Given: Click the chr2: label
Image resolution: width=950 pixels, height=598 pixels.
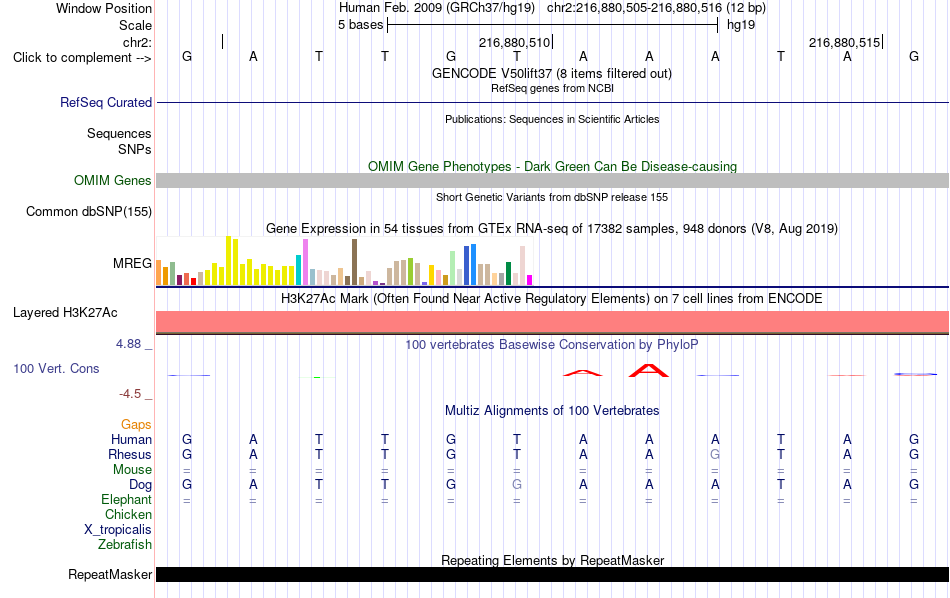Looking at the screenshot, I should point(137,42).
